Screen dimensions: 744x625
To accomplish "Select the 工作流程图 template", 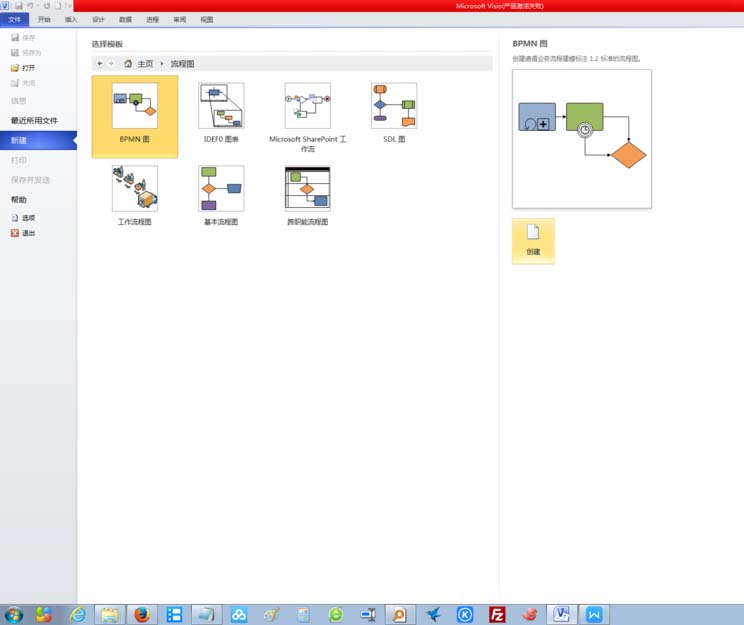I will pyautogui.click(x=135, y=195).
